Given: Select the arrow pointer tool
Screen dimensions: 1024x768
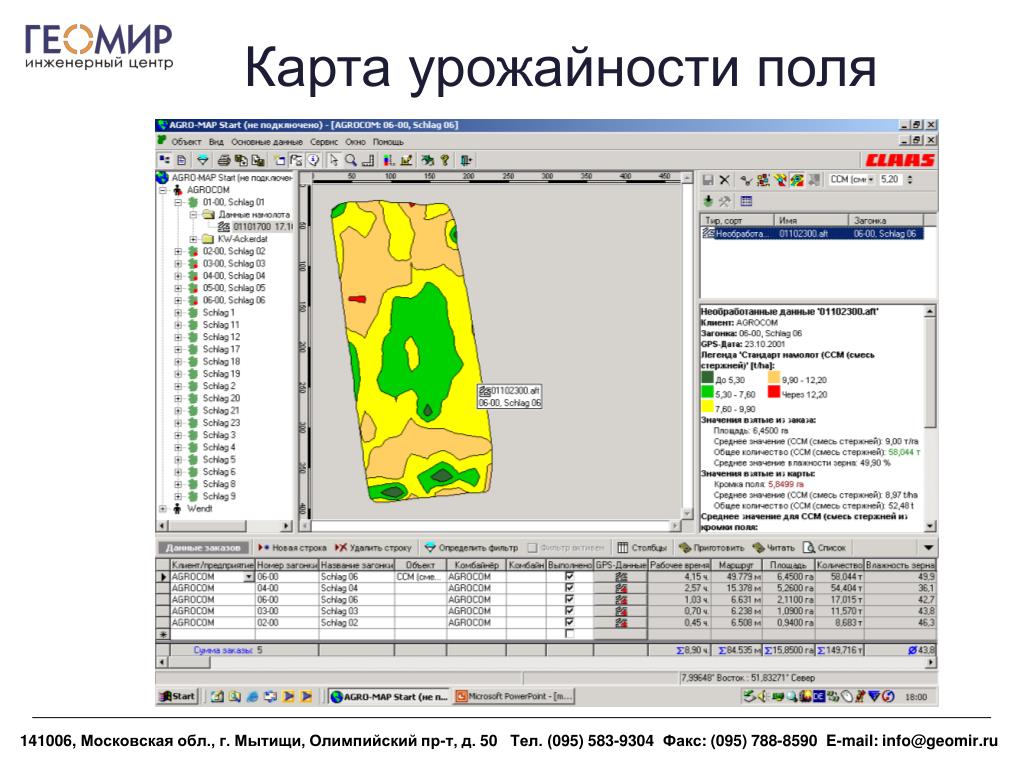Looking at the screenshot, I should coord(334,160).
